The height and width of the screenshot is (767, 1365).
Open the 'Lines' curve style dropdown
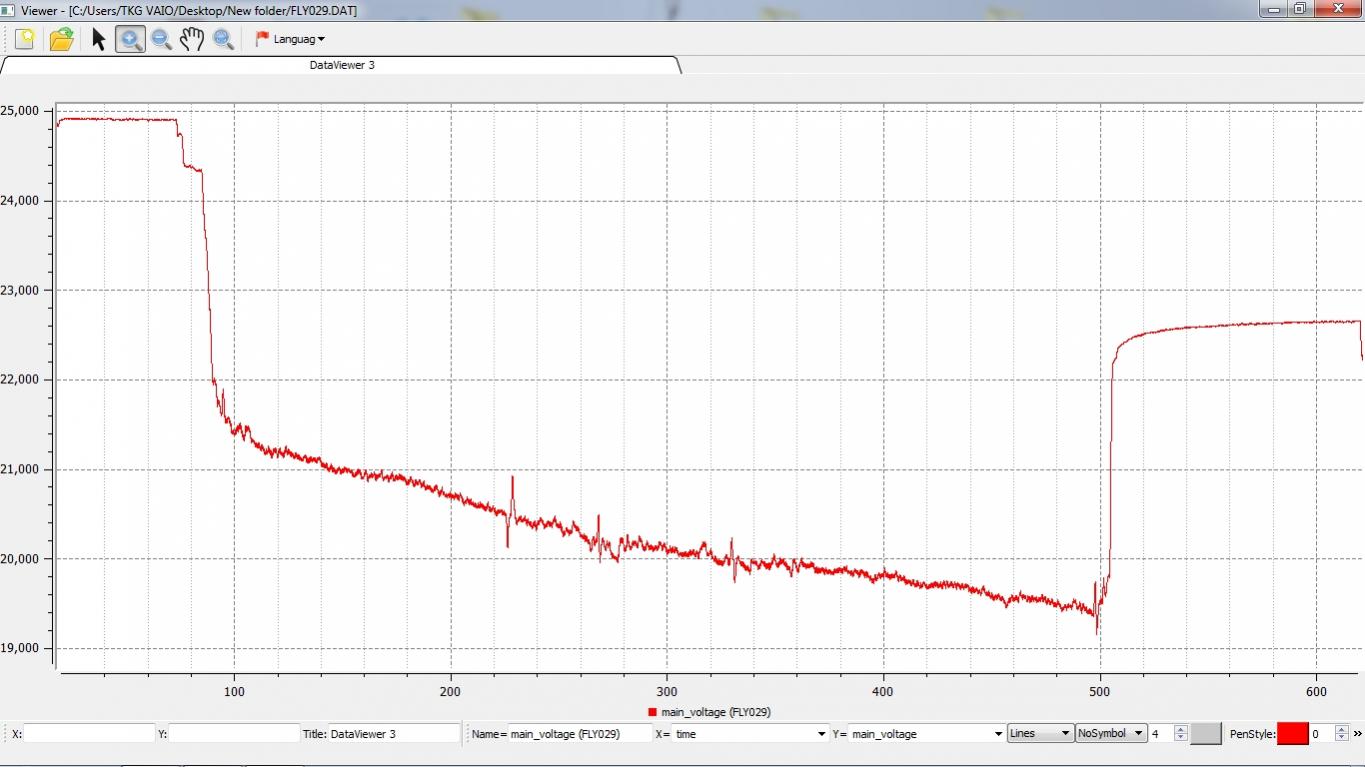tap(1040, 733)
